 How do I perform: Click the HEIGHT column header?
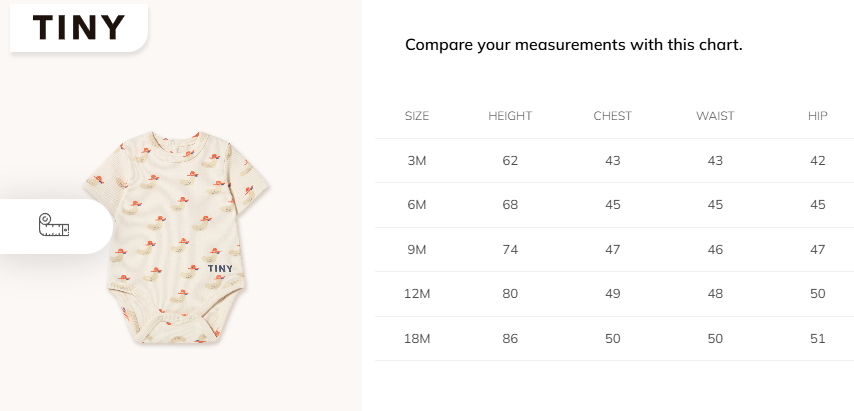(510, 116)
